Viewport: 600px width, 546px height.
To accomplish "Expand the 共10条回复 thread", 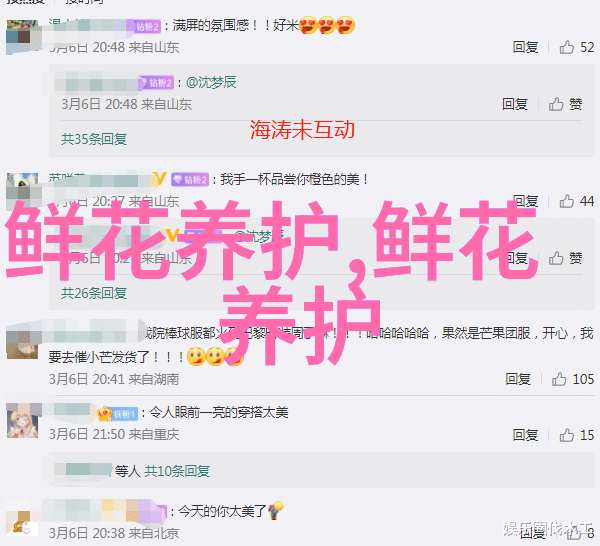I will click(177, 471).
